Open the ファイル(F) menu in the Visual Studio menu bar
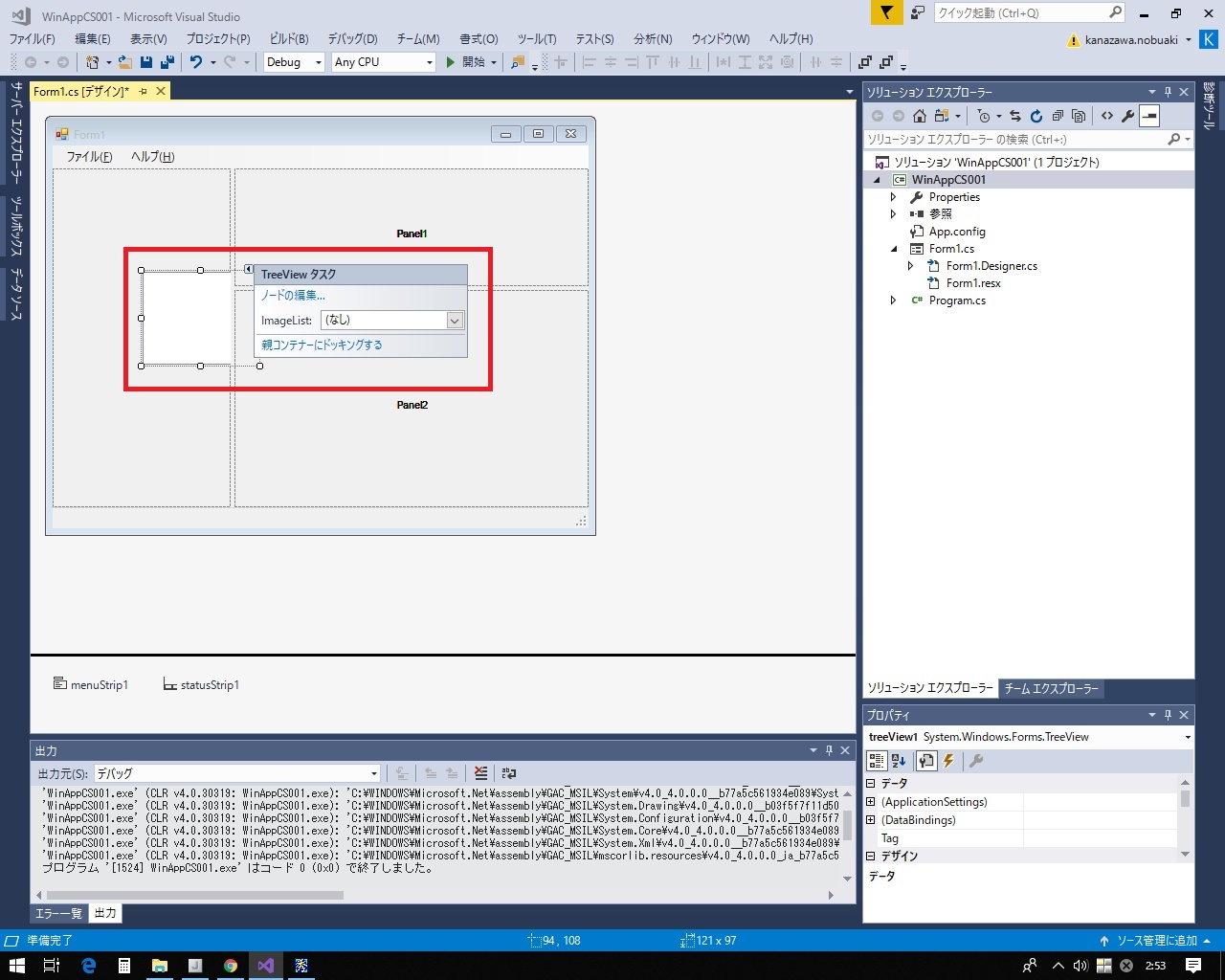Image resolution: width=1225 pixels, height=980 pixels. click(x=33, y=39)
